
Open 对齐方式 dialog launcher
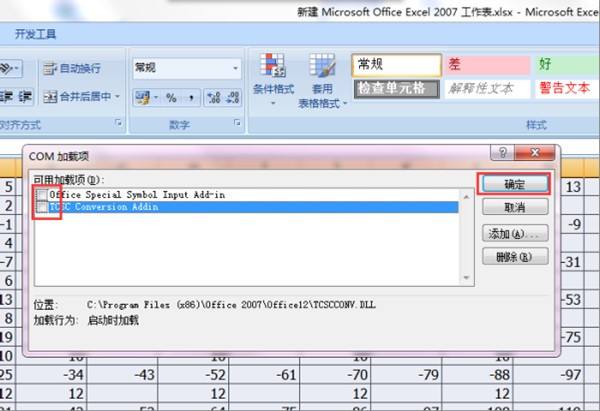coord(119,123)
